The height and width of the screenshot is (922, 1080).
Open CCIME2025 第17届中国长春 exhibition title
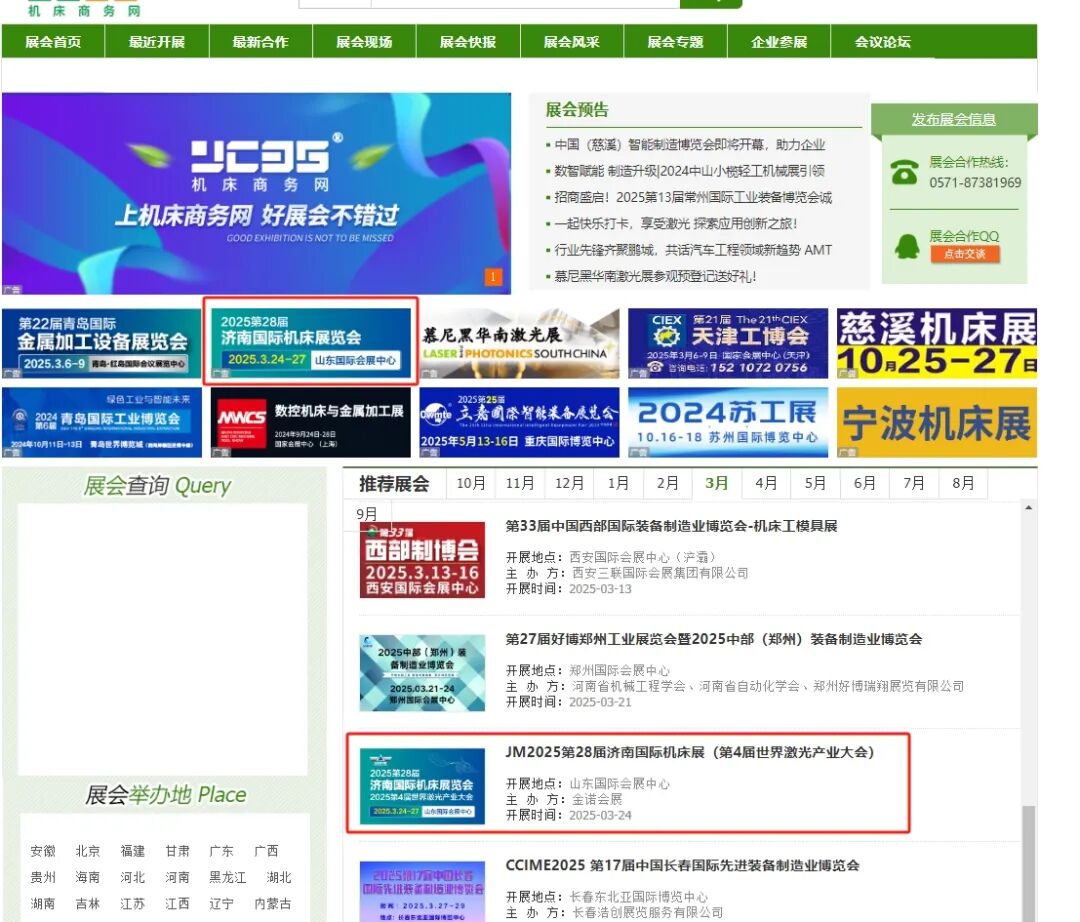683,866
